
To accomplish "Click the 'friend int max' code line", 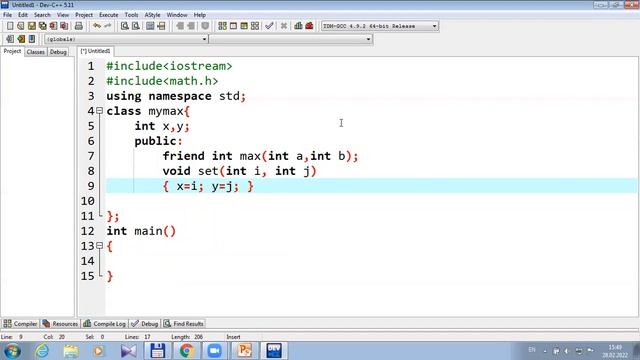I will (260, 156).
